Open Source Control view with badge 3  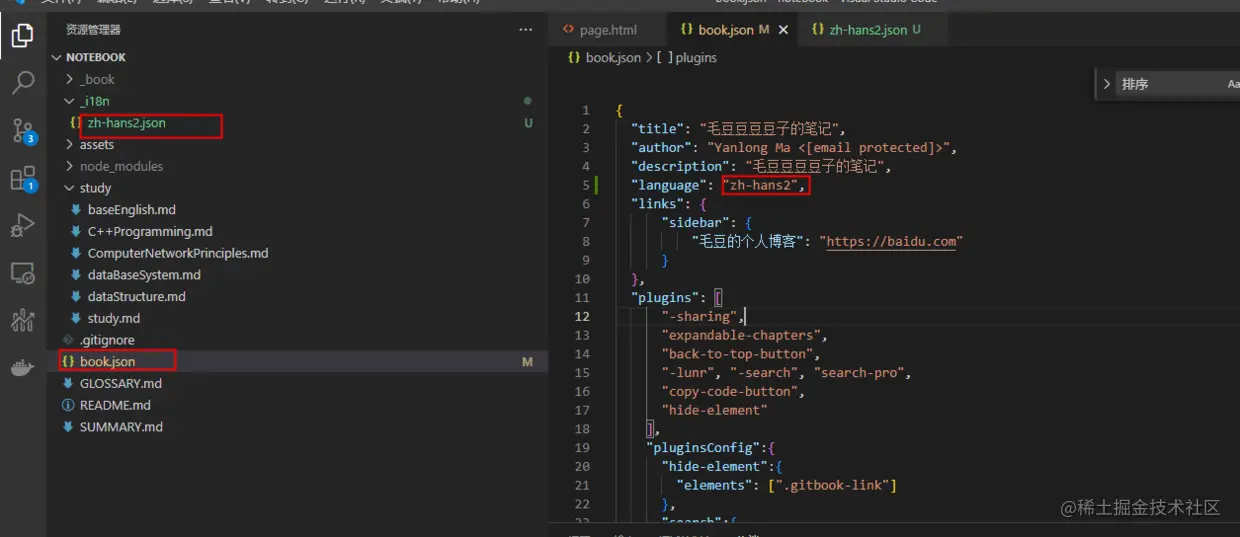22,131
